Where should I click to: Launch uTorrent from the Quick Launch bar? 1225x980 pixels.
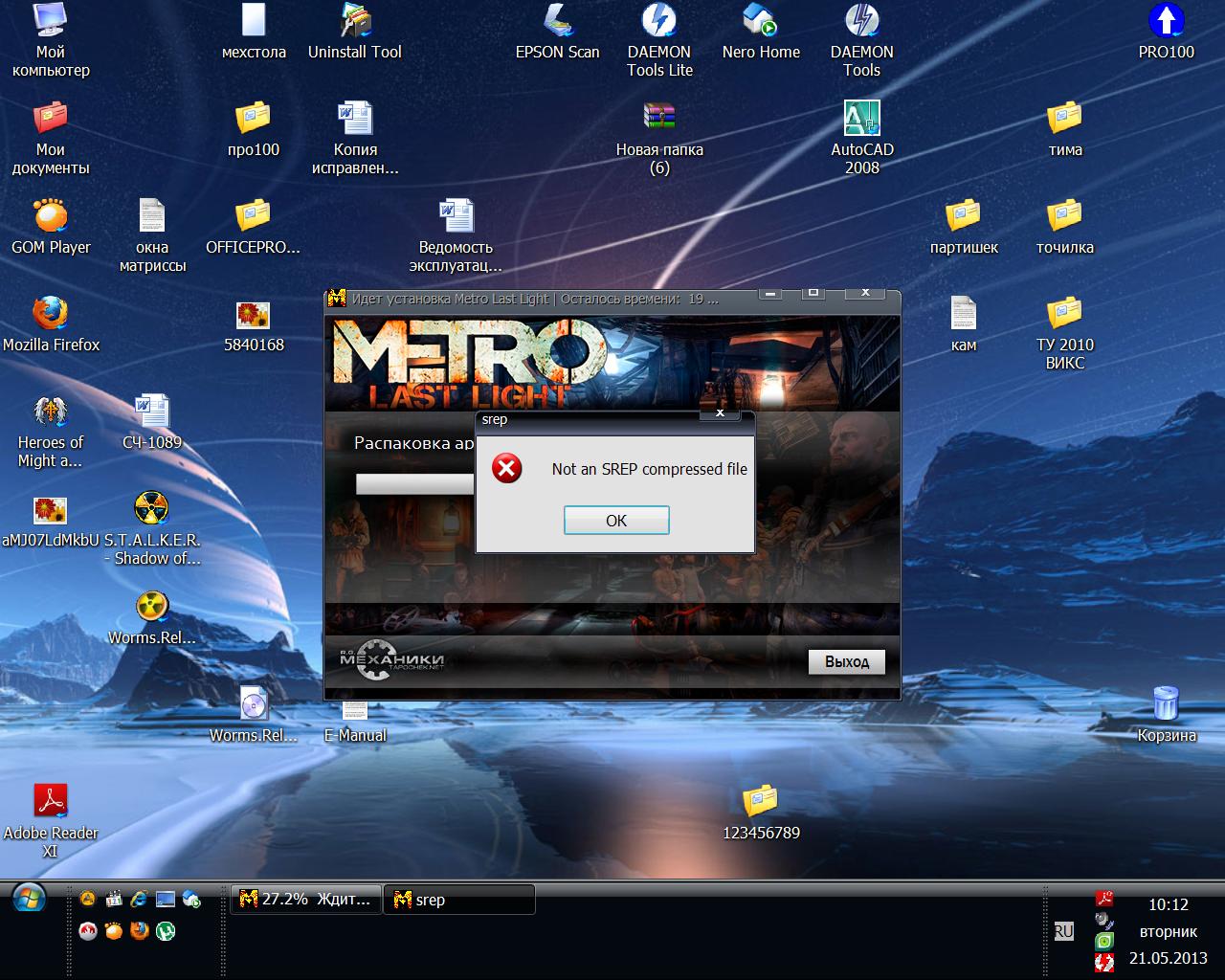166,930
